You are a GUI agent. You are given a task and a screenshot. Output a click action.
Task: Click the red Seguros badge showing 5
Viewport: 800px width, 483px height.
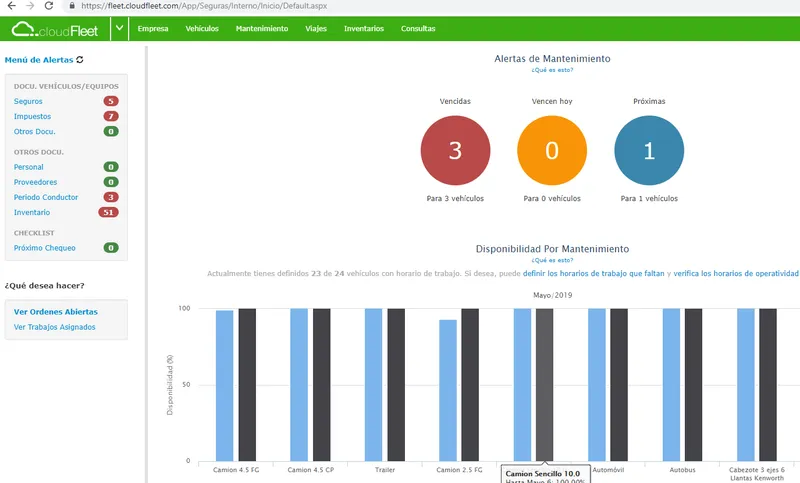111,101
